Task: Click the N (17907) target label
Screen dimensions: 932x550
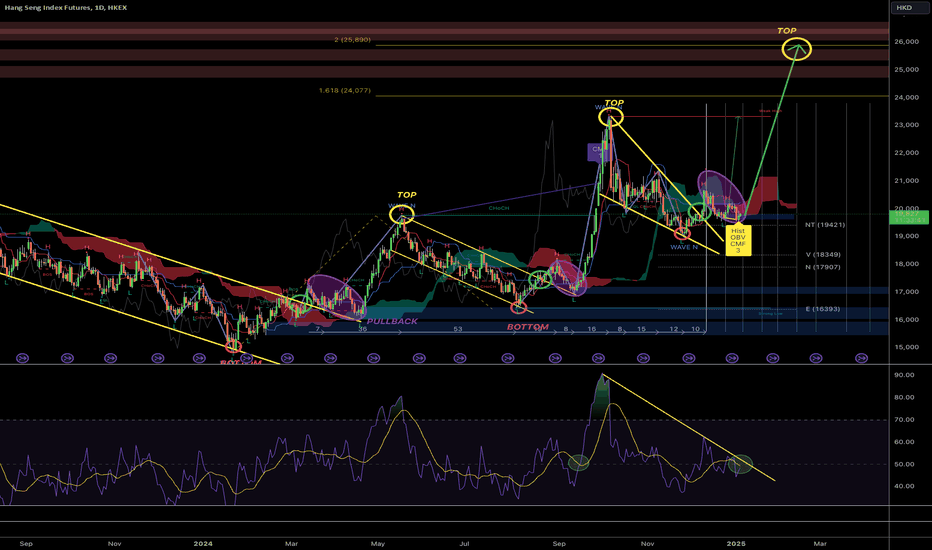Action: coord(823,267)
